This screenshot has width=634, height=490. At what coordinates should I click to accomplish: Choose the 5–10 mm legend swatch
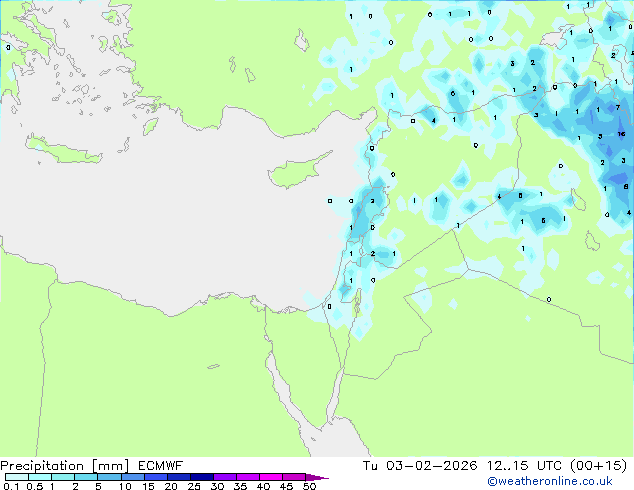pos(109,477)
